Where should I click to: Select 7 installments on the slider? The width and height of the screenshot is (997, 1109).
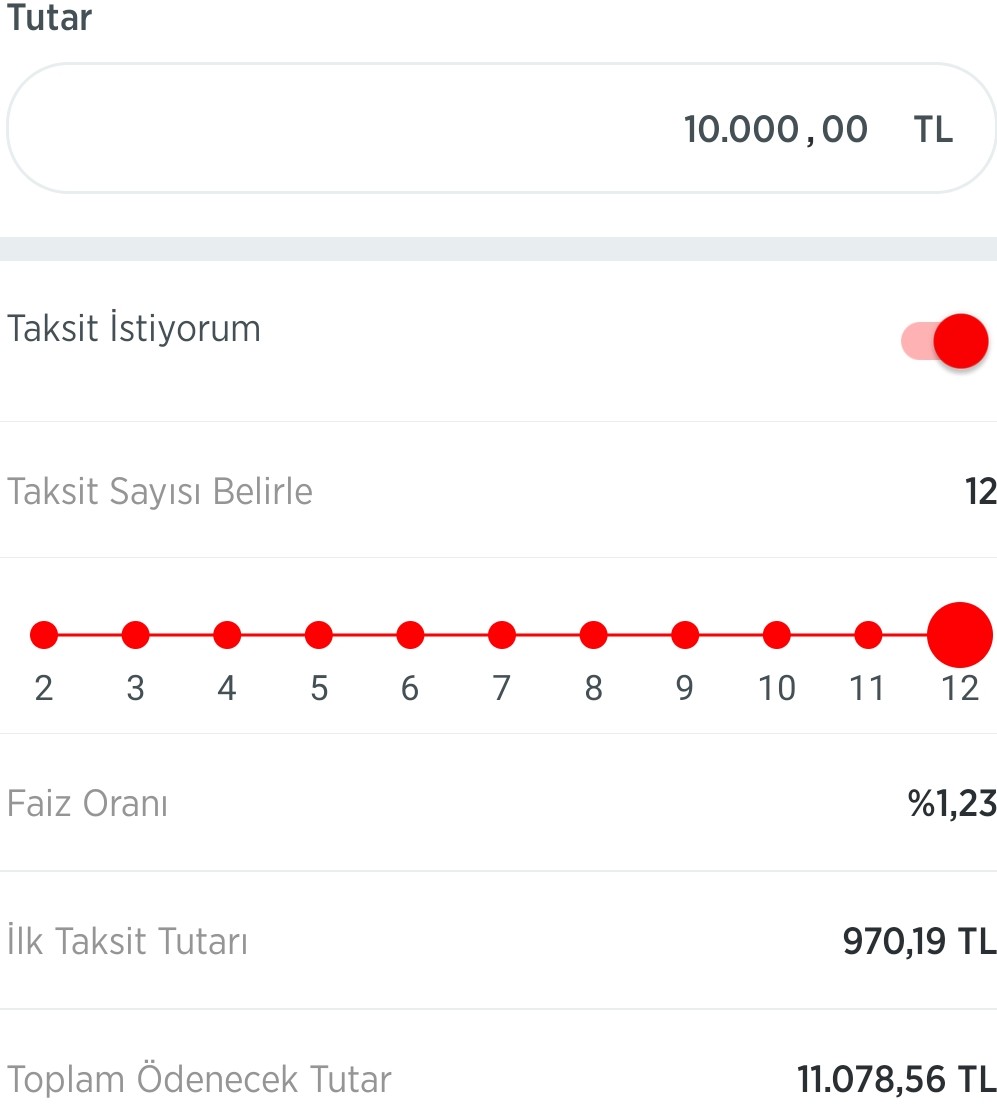click(x=501, y=635)
